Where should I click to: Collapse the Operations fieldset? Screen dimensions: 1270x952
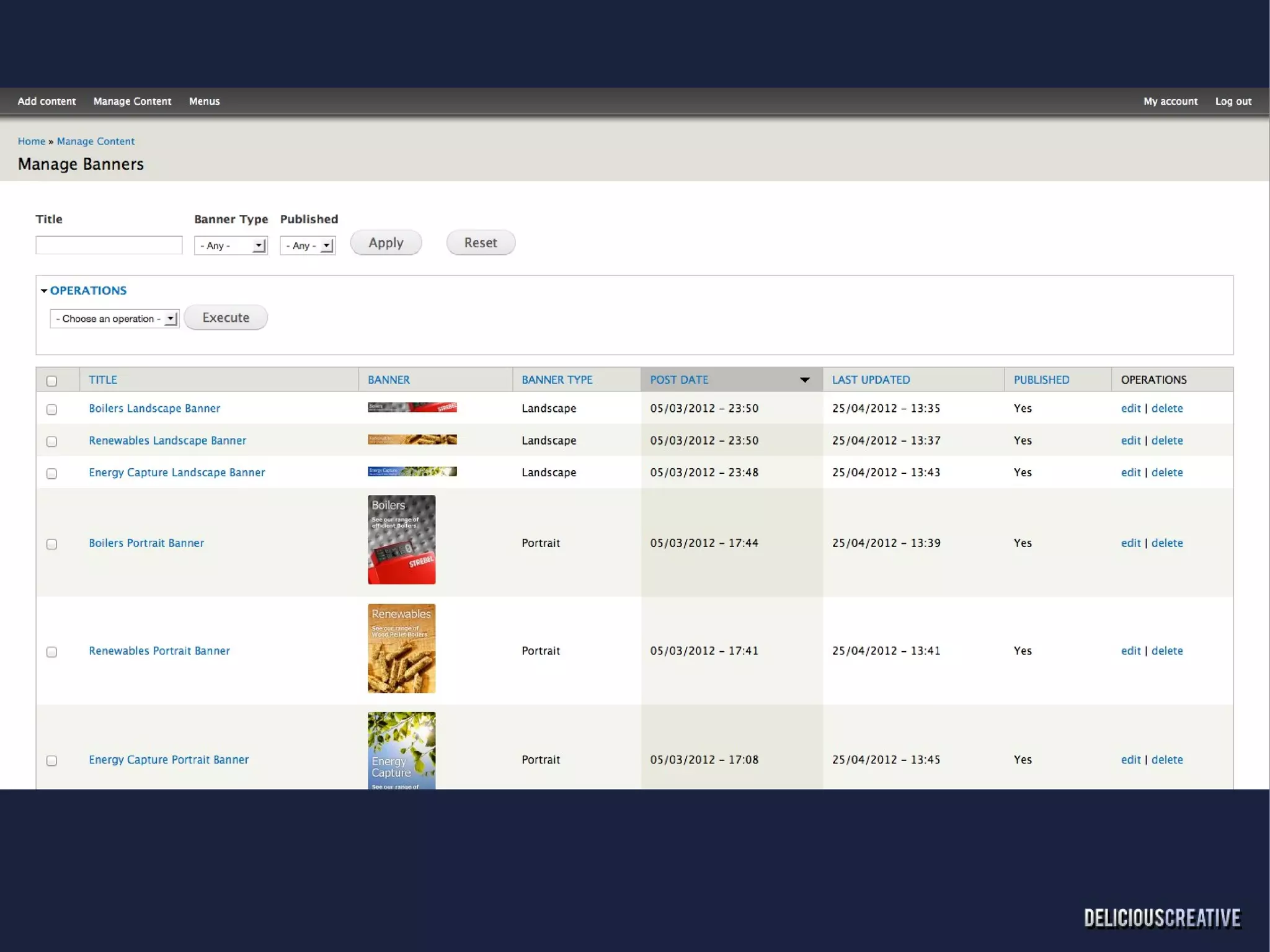click(87, 290)
